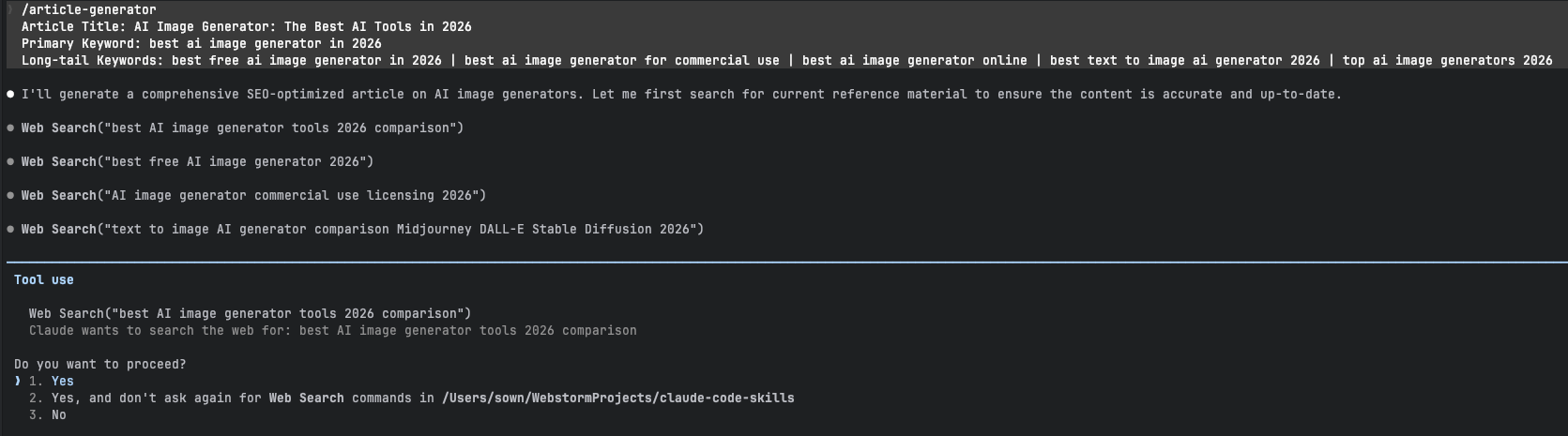Screen dimensions: 1568x436
Task: Click the prompt chevron before /article-generator
Action: pyautogui.click(x=10, y=9)
